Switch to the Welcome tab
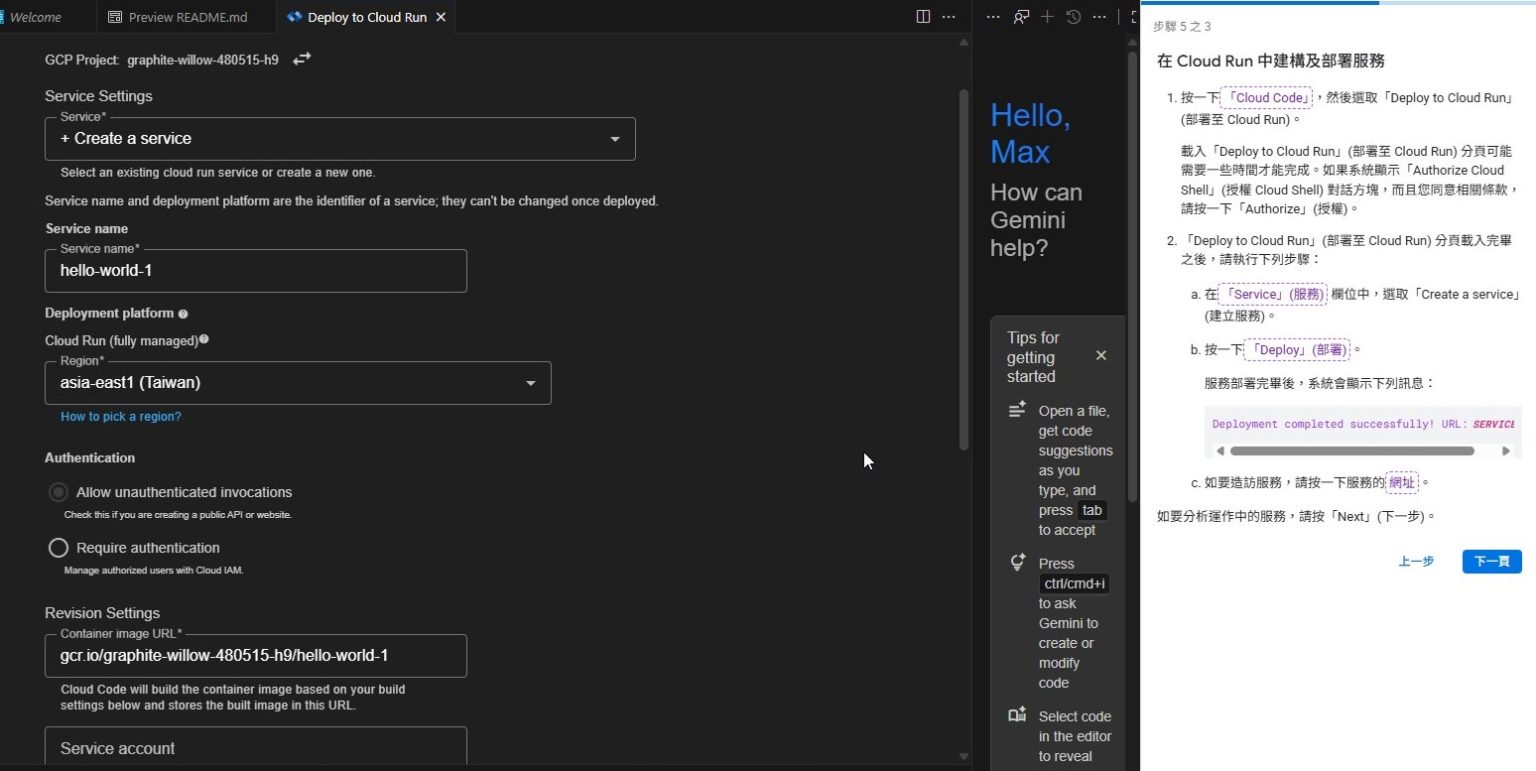1536x771 pixels. (x=35, y=18)
